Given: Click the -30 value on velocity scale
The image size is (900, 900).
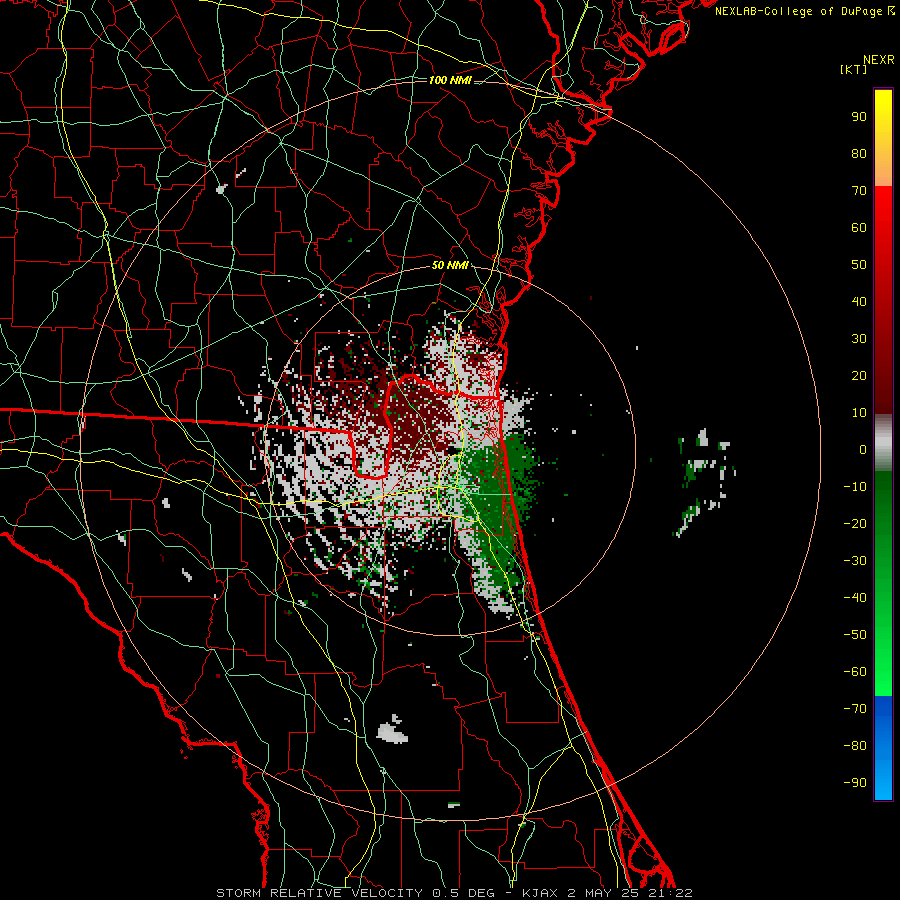Looking at the screenshot, I should coord(855,561).
